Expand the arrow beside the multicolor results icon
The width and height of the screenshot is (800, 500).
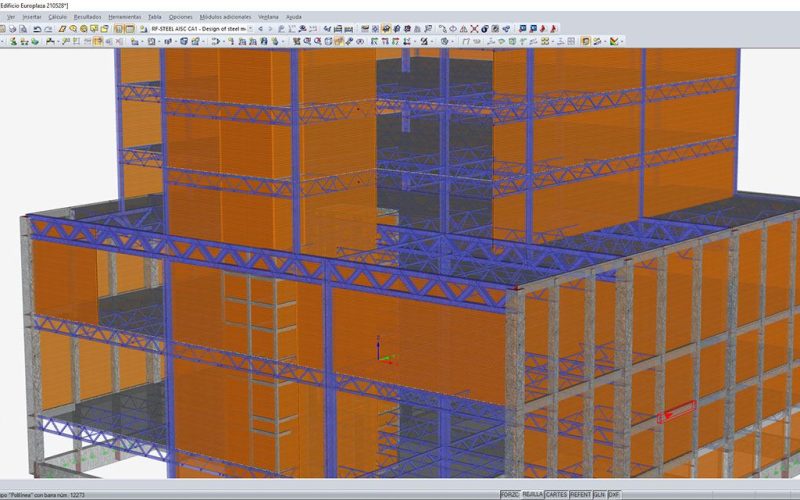click(x=622, y=41)
